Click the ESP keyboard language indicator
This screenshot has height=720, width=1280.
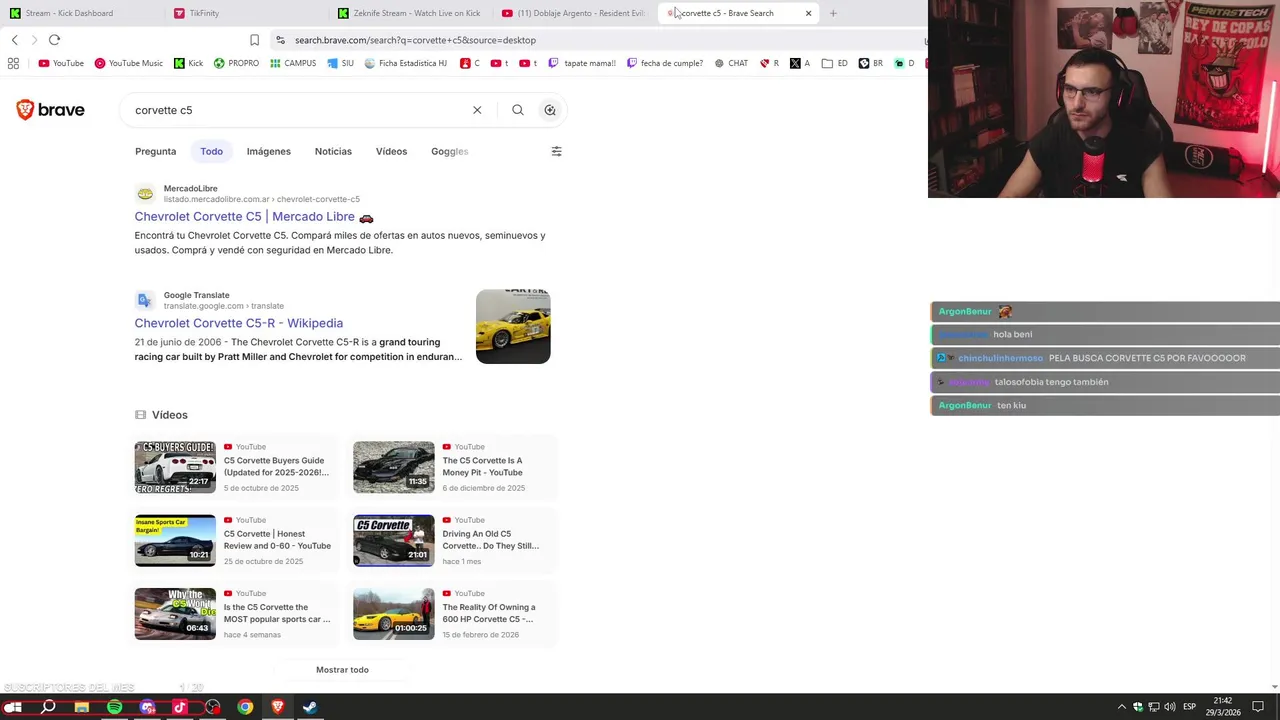coord(1189,707)
